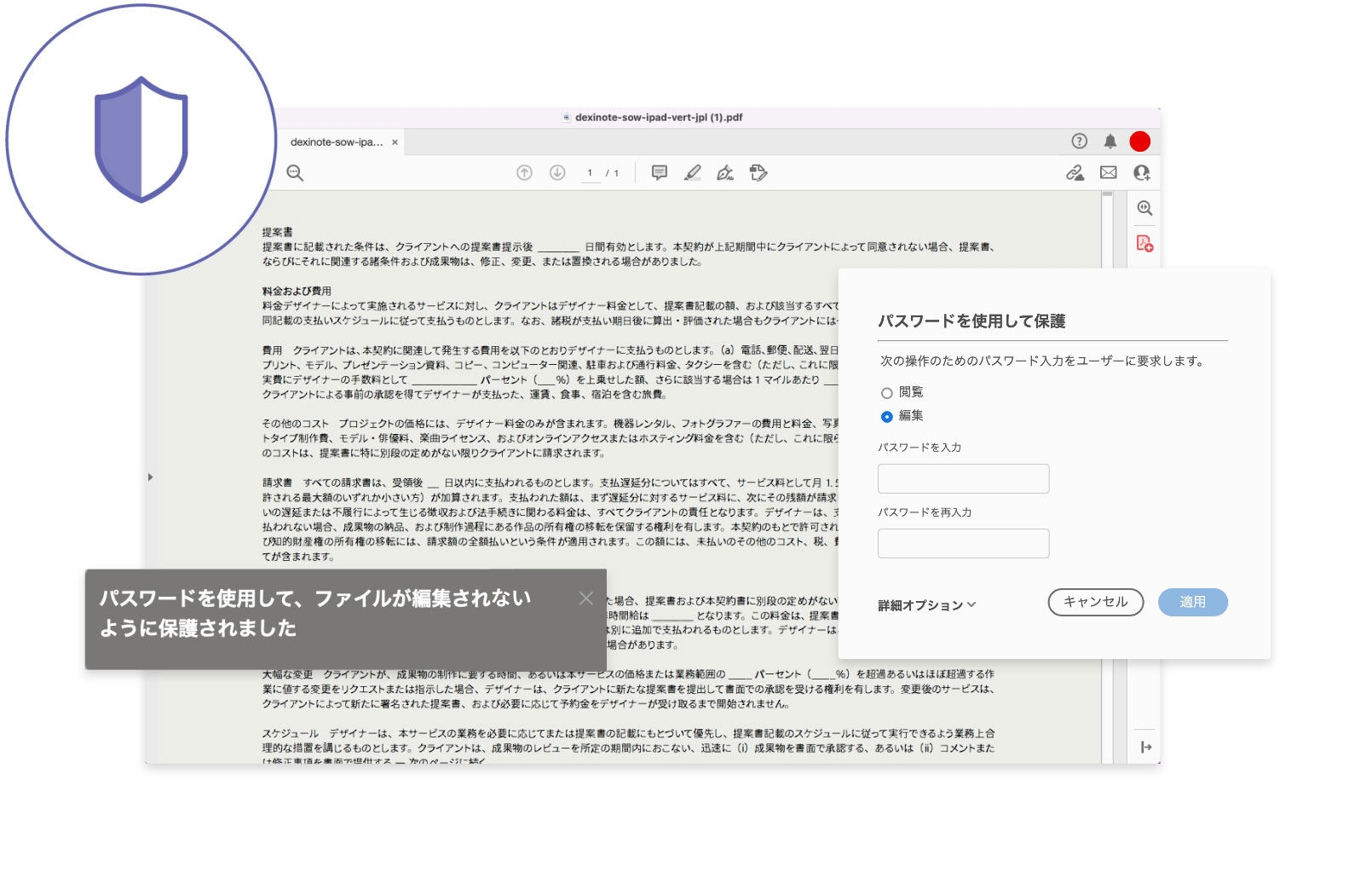This screenshot has width=1372, height=896.
Task: Collapse the right tools panel arrow
Action: tap(1145, 748)
